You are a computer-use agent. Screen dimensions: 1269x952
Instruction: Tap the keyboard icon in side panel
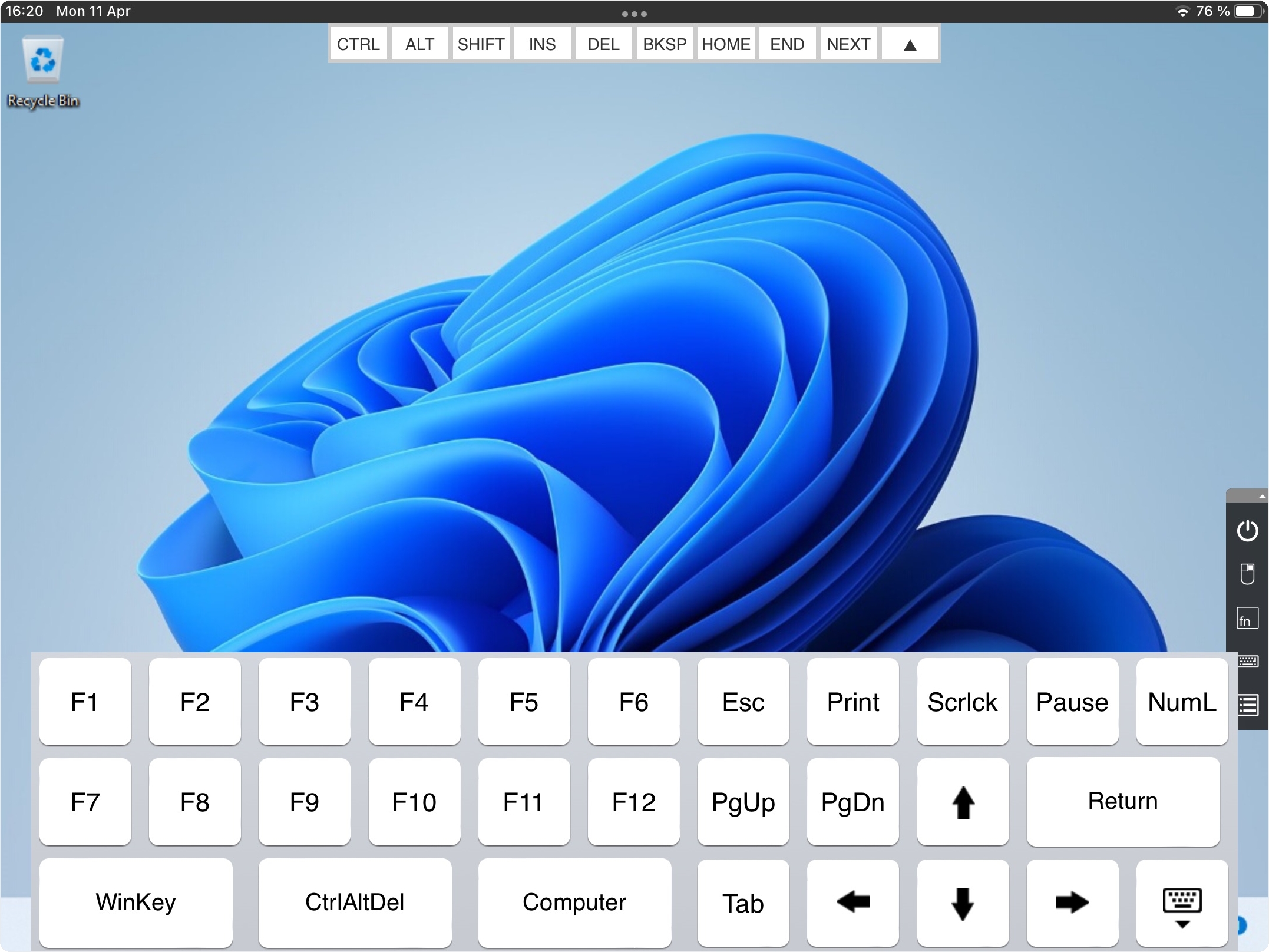click(x=1248, y=661)
